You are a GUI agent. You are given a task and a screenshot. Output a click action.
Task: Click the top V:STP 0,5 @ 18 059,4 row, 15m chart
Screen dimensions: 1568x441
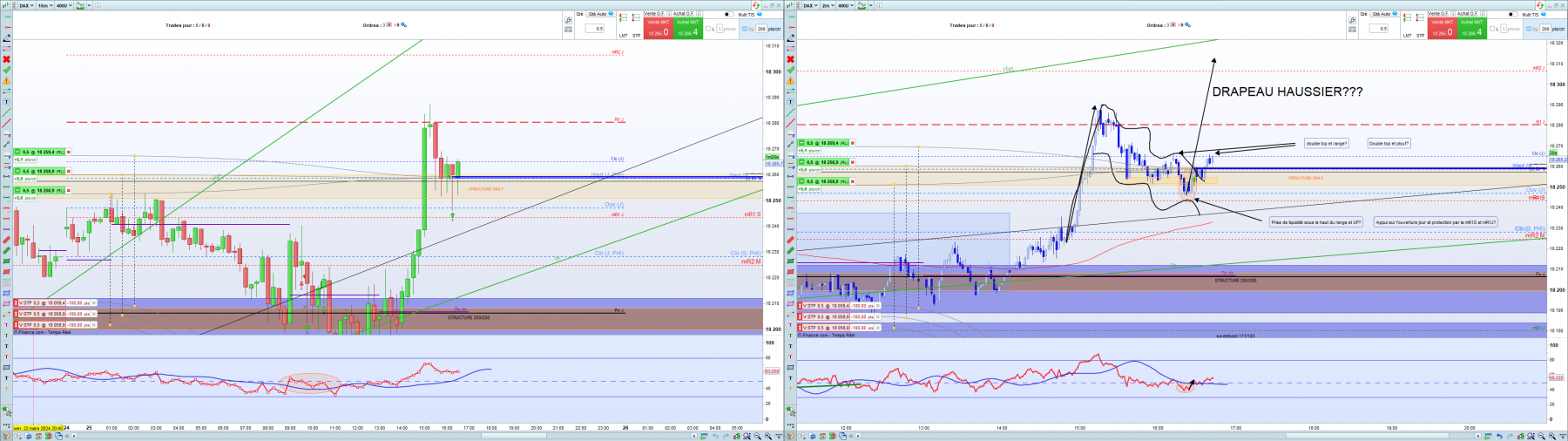54,303
